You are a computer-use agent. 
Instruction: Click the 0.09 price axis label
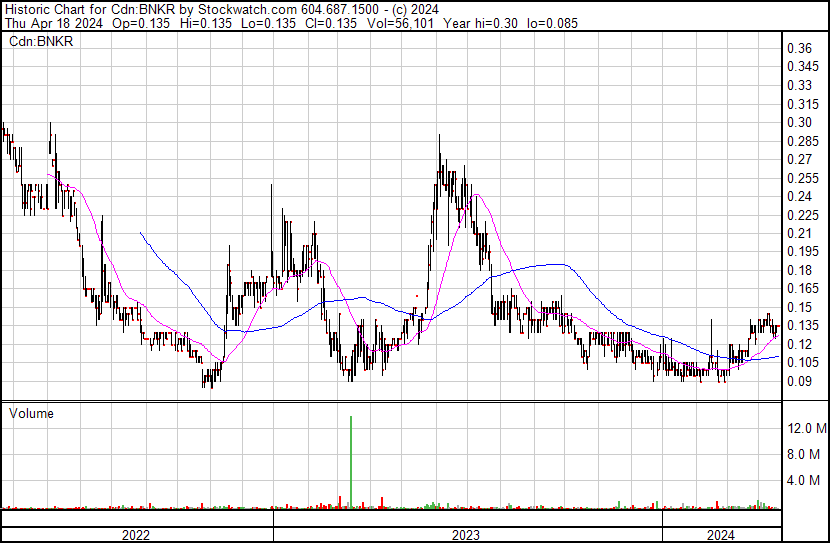(x=798, y=381)
